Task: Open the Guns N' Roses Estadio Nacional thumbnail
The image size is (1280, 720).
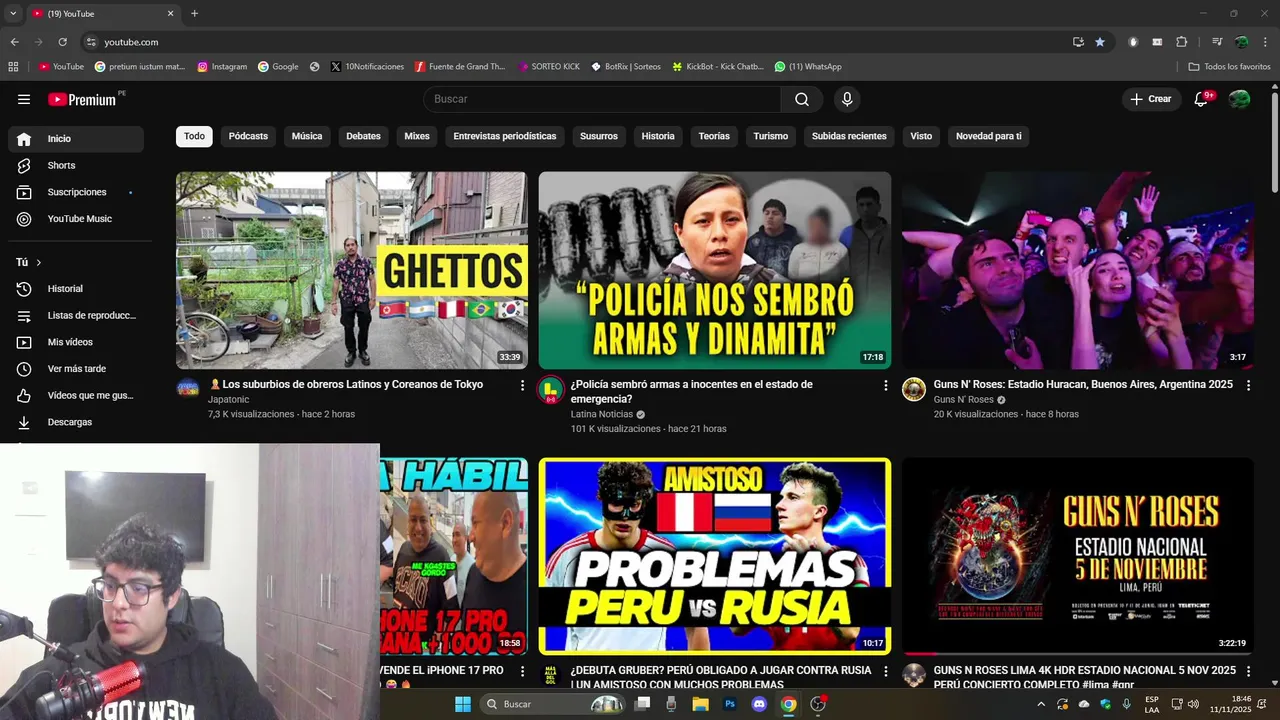Action: tap(1078, 556)
